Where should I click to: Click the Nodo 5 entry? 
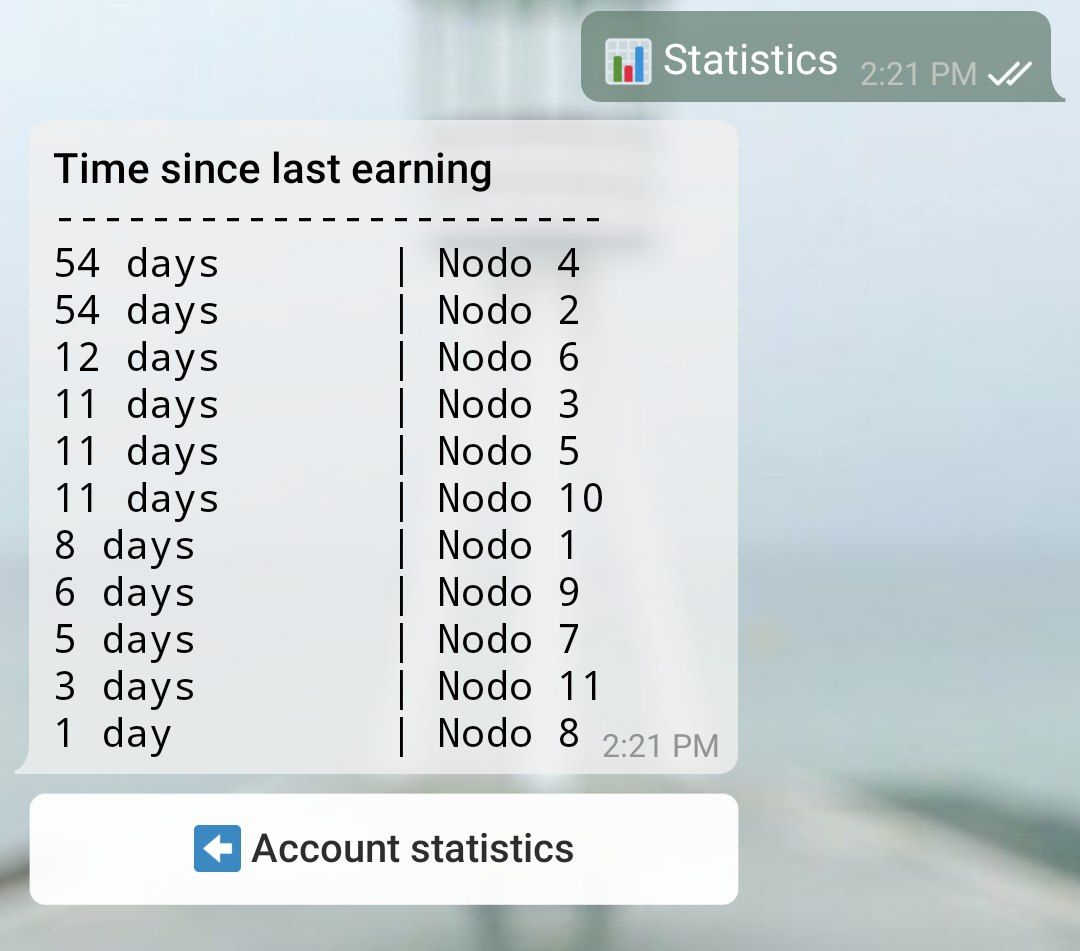[x=317, y=452]
